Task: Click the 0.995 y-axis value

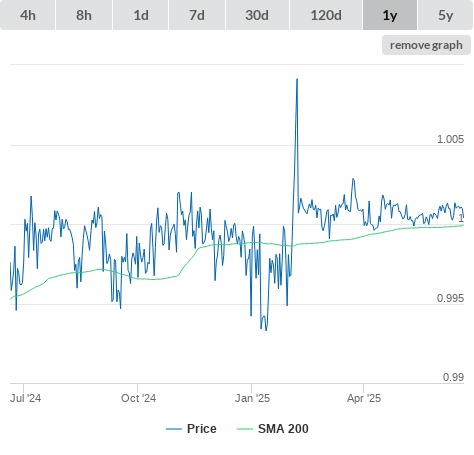Action: pos(450,298)
